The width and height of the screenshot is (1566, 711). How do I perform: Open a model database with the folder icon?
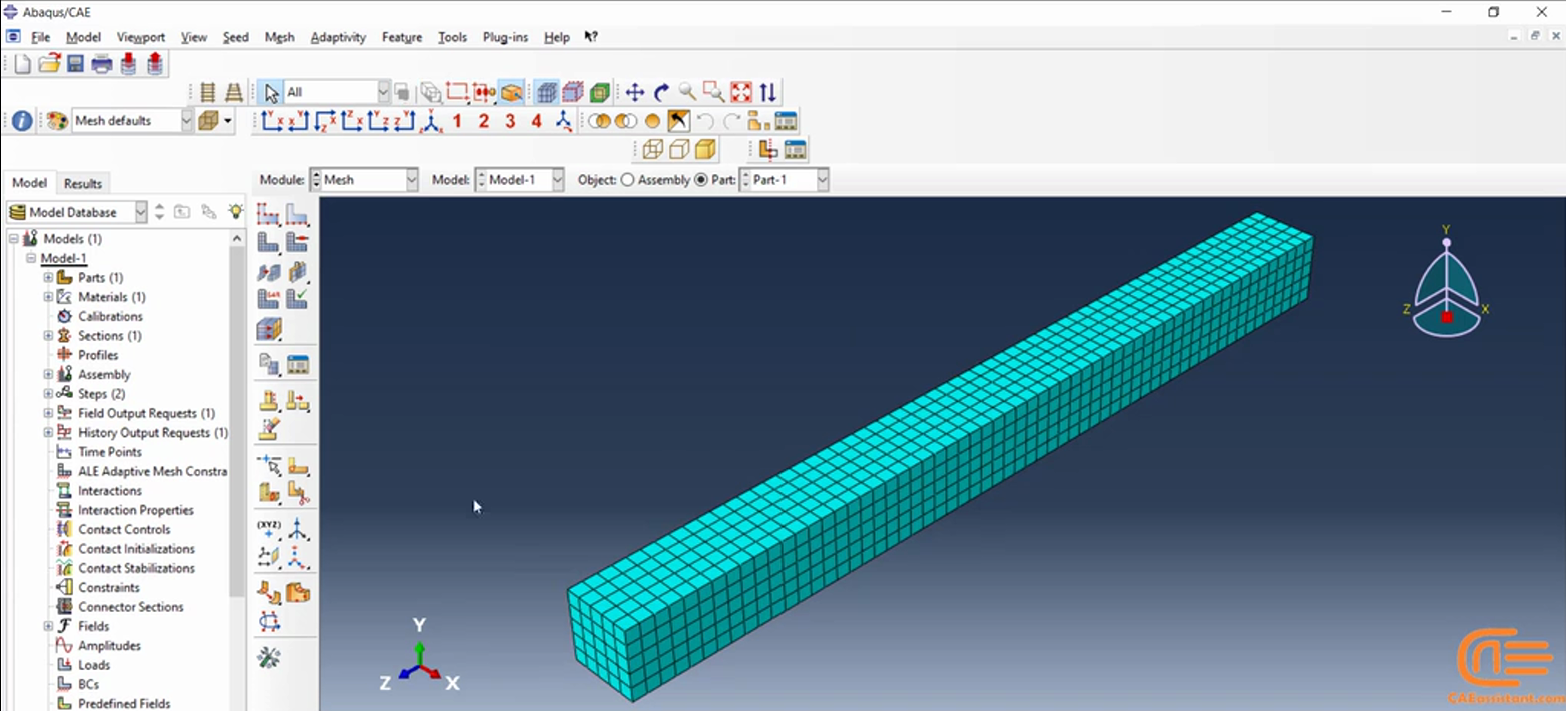49,64
